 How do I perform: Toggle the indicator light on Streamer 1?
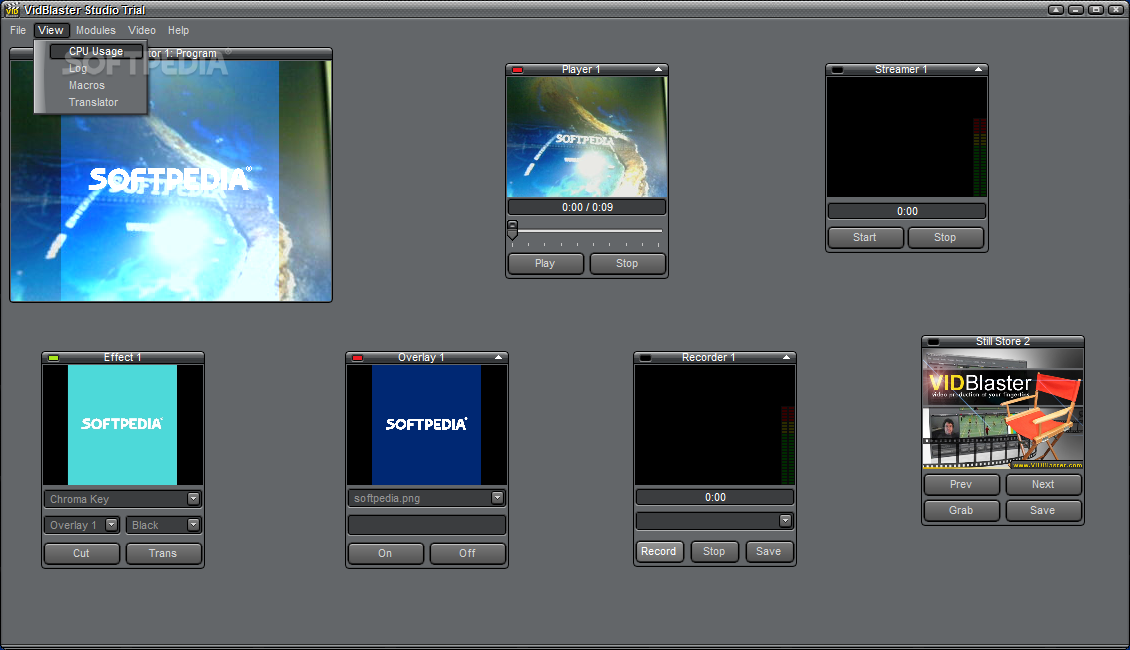coord(837,70)
